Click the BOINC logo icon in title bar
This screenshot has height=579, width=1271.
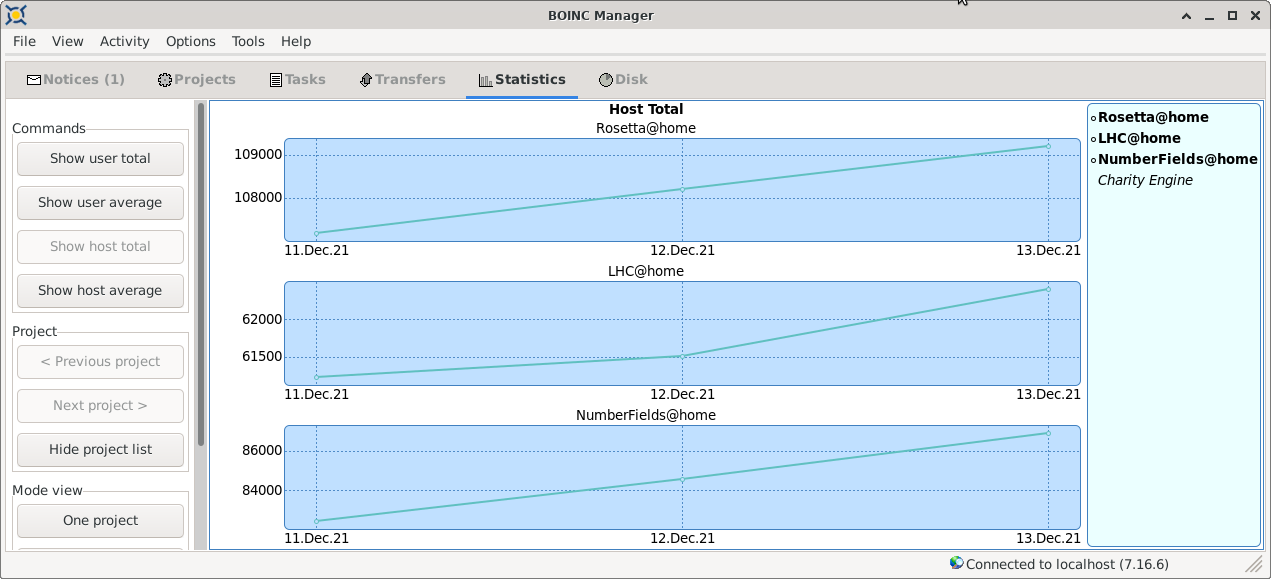click(15, 15)
